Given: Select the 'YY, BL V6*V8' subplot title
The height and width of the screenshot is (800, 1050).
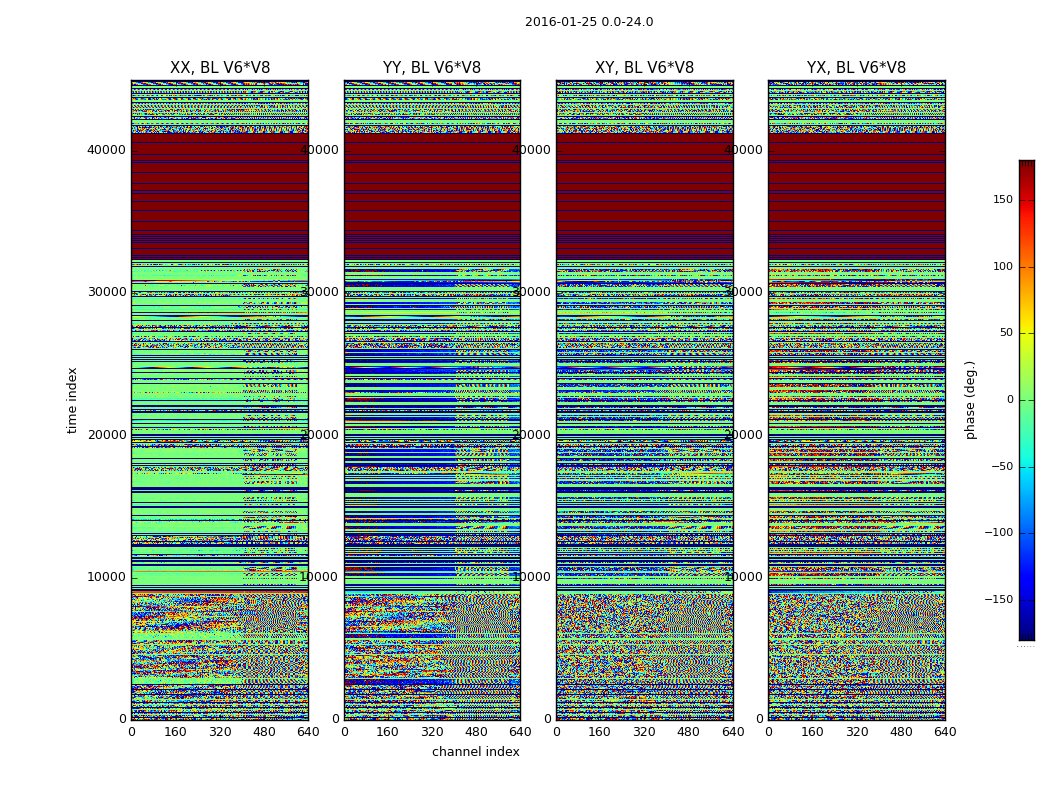Looking at the screenshot, I should [432, 68].
